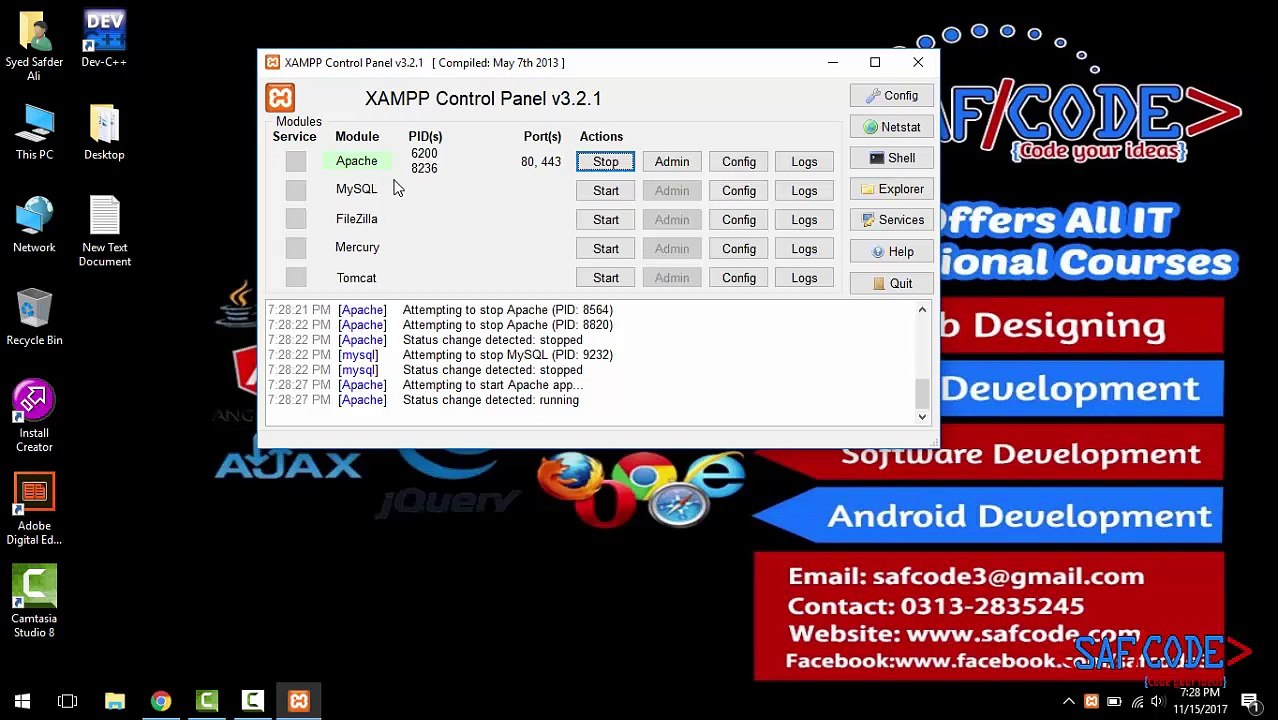Toggle FileZilla service checkbox
Image resolution: width=1278 pixels, height=720 pixels.
[295, 219]
